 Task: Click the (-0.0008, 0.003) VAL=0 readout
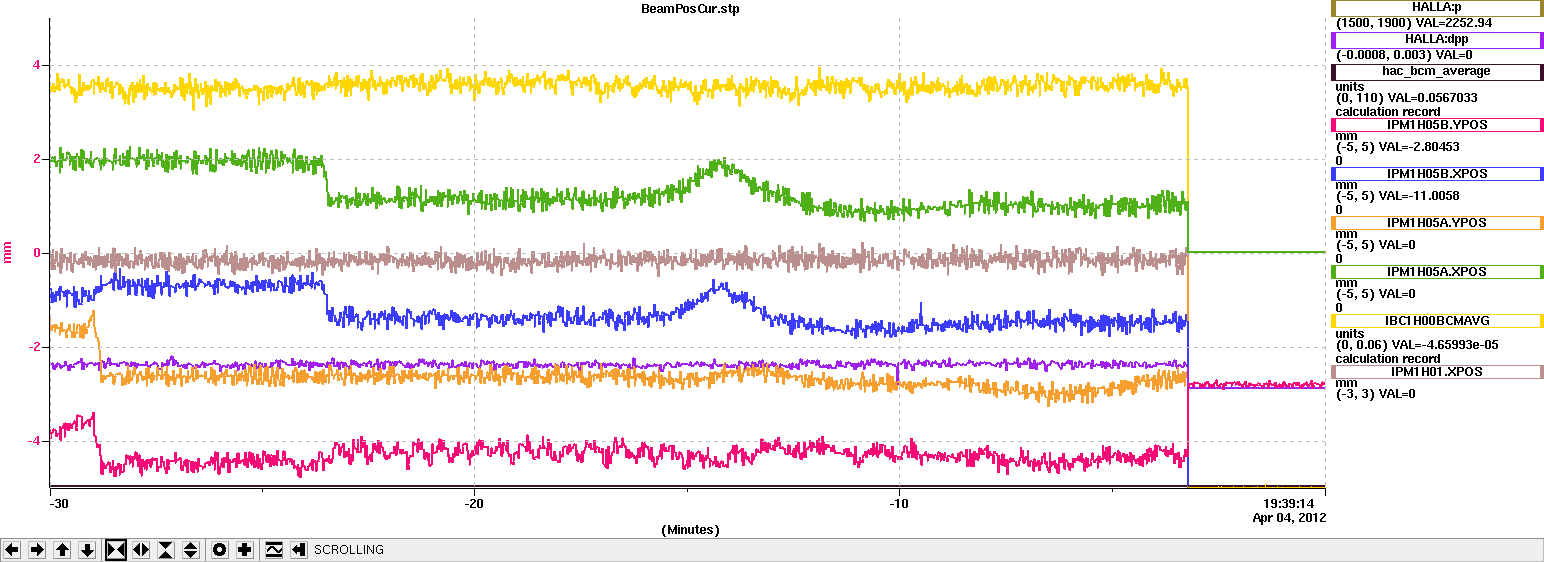click(x=1404, y=55)
